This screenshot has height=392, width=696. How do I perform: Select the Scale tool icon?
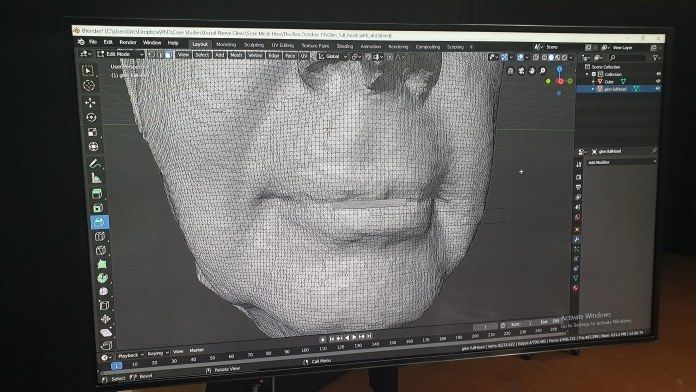click(x=92, y=132)
